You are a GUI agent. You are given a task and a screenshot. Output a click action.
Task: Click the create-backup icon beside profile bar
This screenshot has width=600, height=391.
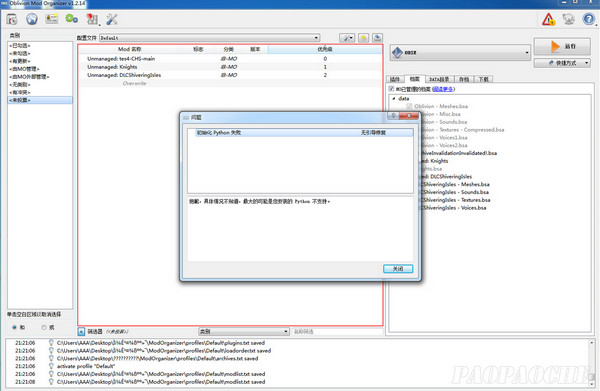click(377, 37)
